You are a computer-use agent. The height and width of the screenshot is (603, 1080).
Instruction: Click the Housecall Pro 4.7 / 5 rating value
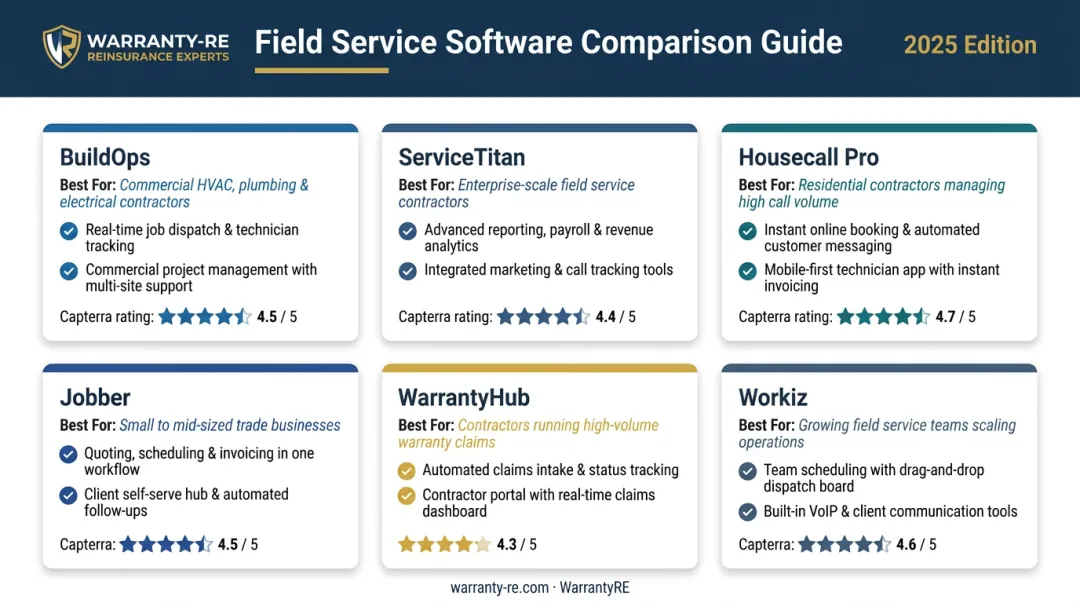(x=955, y=317)
